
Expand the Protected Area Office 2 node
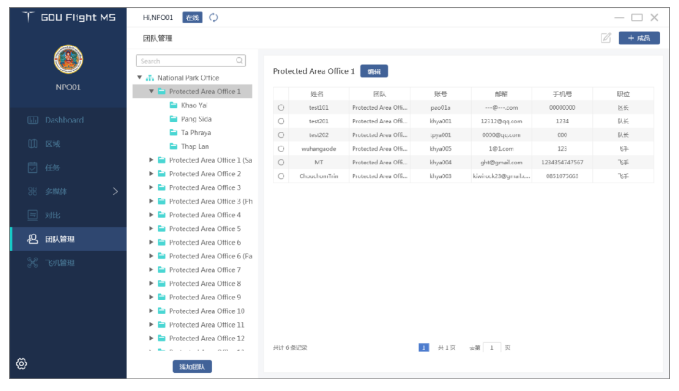coord(151,174)
